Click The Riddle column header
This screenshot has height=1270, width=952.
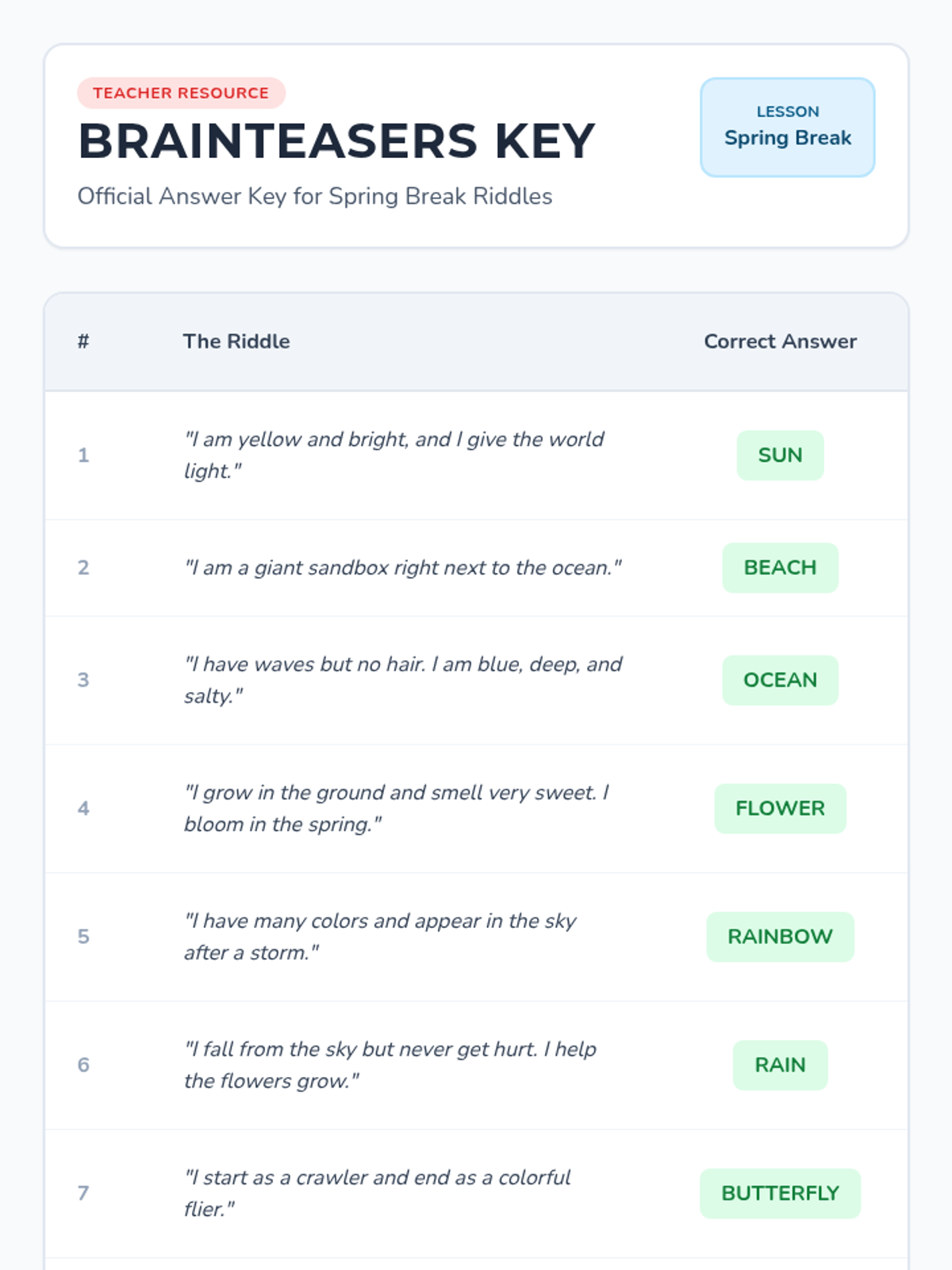[x=236, y=341]
